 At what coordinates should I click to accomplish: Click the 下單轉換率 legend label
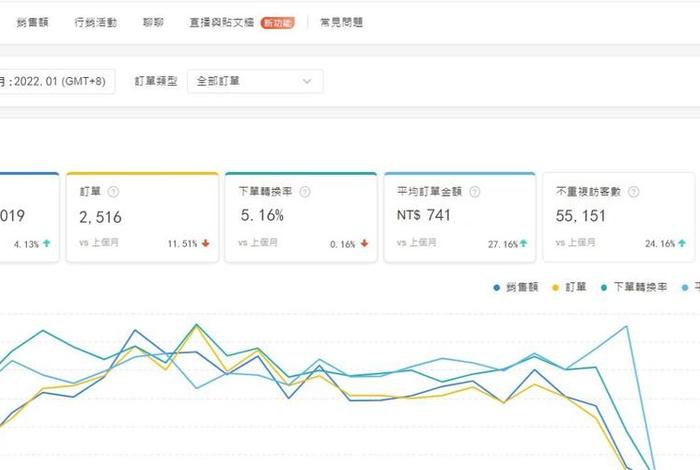pyautogui.click(x=640, y=287)
